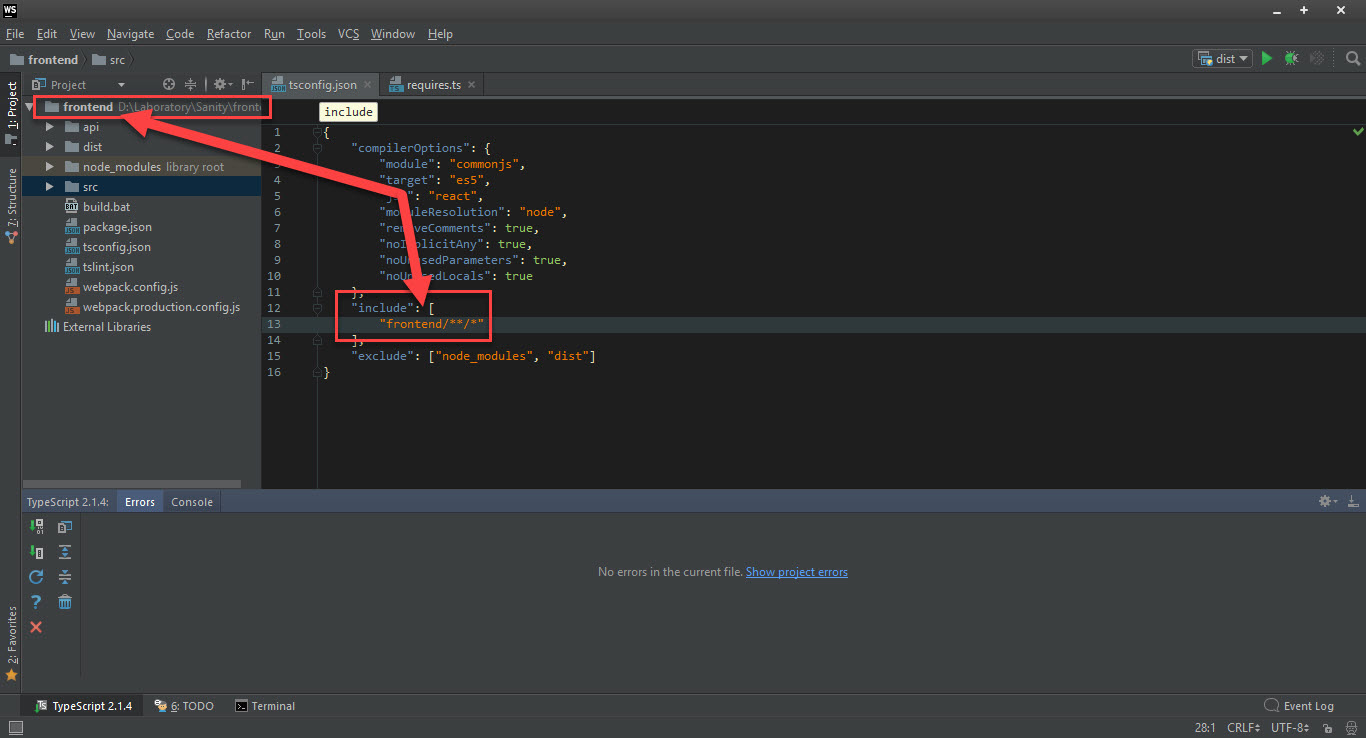Viewport: 1366px width, 738px height.
Task: Collapse all in Project panel toolbar
Action: coord(190,85)
